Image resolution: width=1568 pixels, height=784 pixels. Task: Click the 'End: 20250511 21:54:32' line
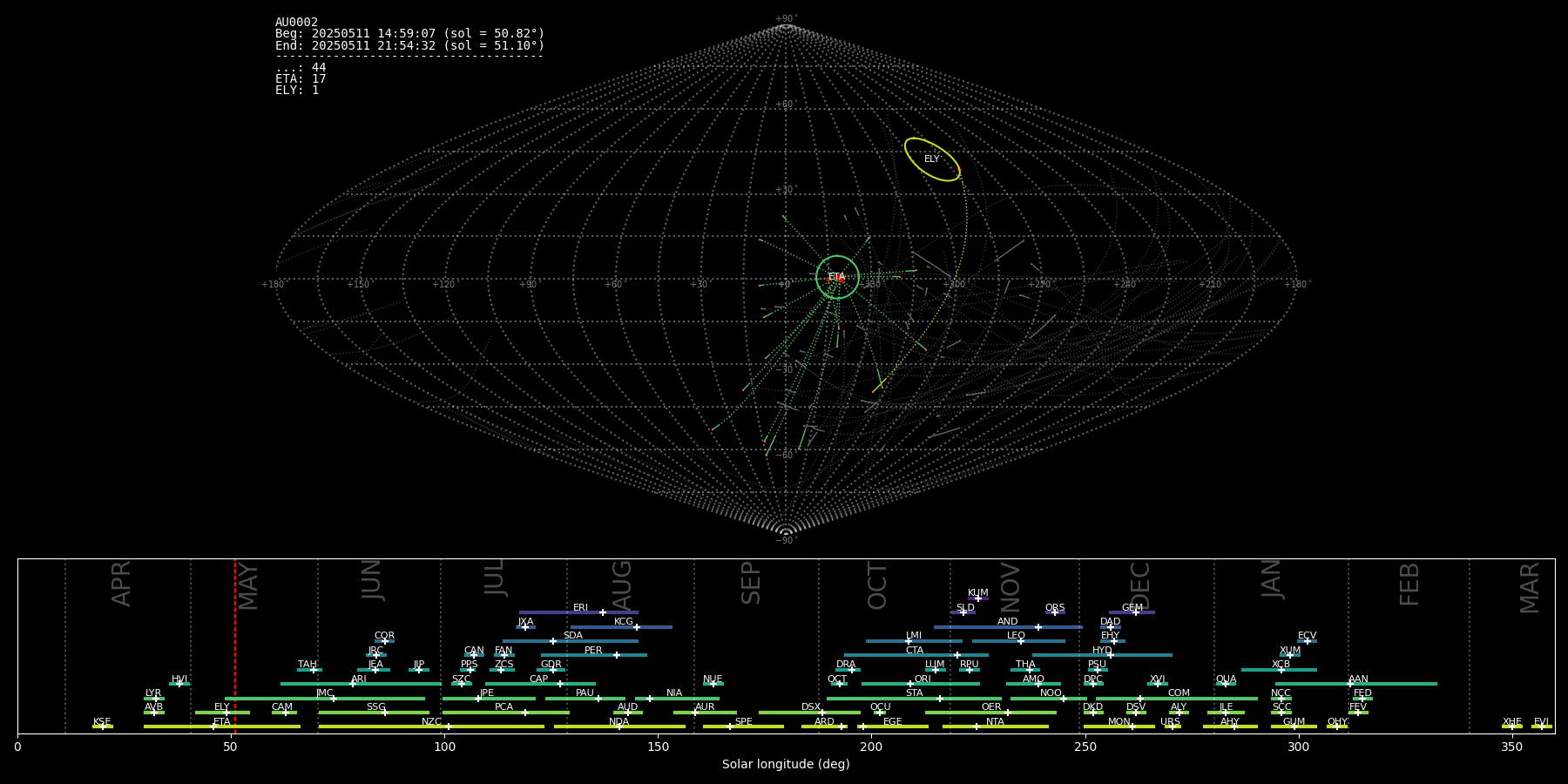pyautogui.click(x=409, y=45)
